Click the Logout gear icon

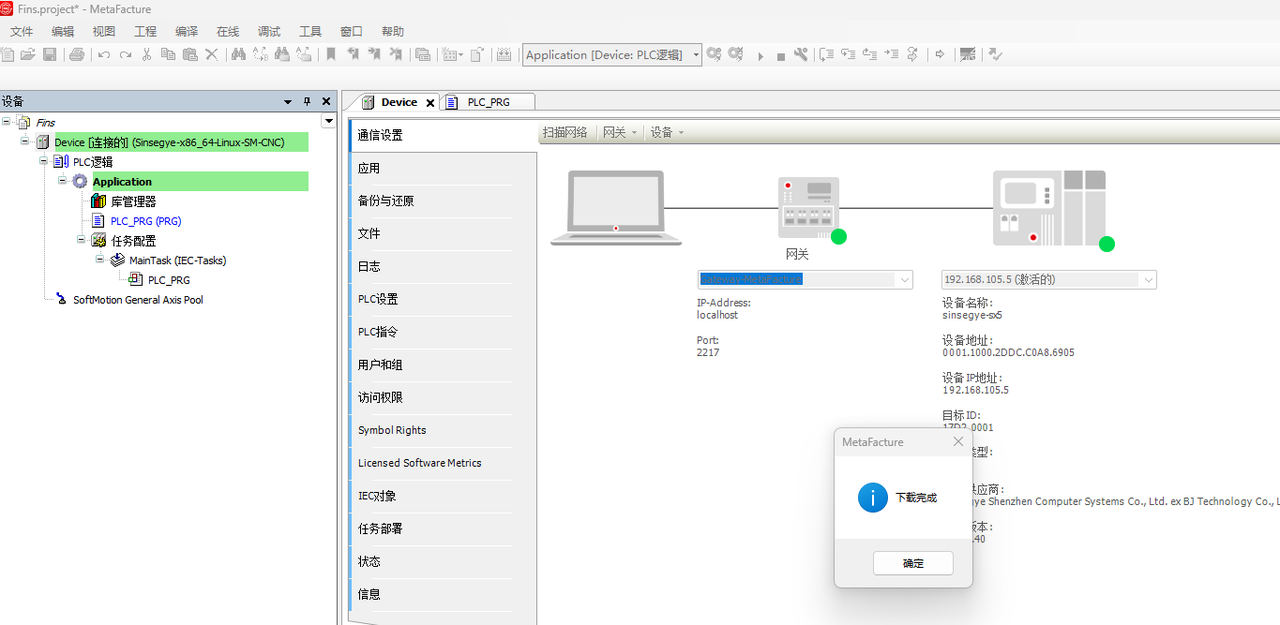point(735,55)
